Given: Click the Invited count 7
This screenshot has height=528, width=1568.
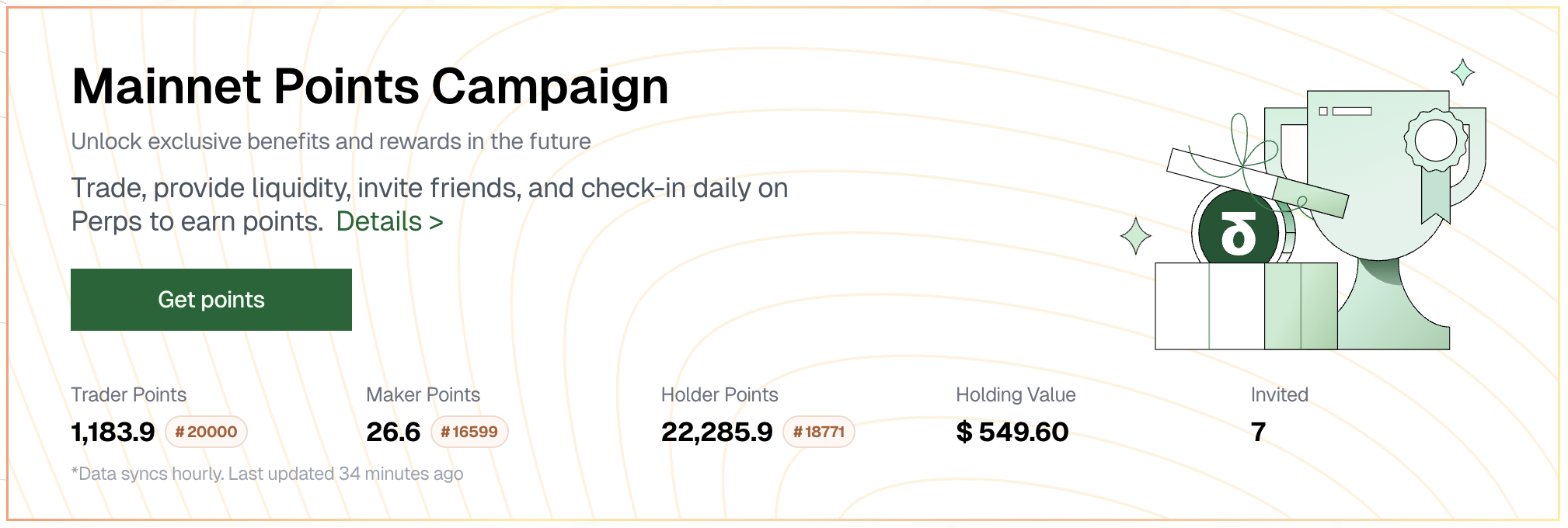Looking at the screenshot, I should click(1258, 432).
